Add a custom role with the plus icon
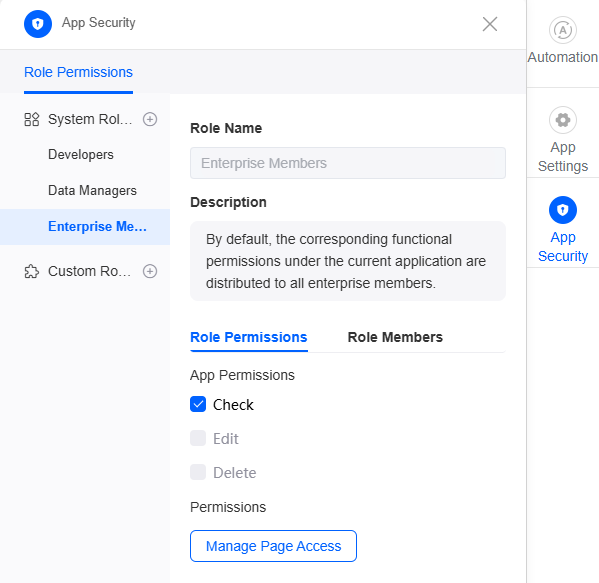Viewport: 599px width, 583px height. 150,271
